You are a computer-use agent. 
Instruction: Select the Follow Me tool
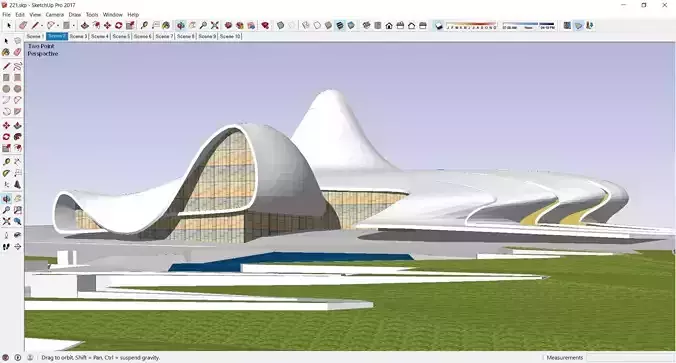coord(17,137)
